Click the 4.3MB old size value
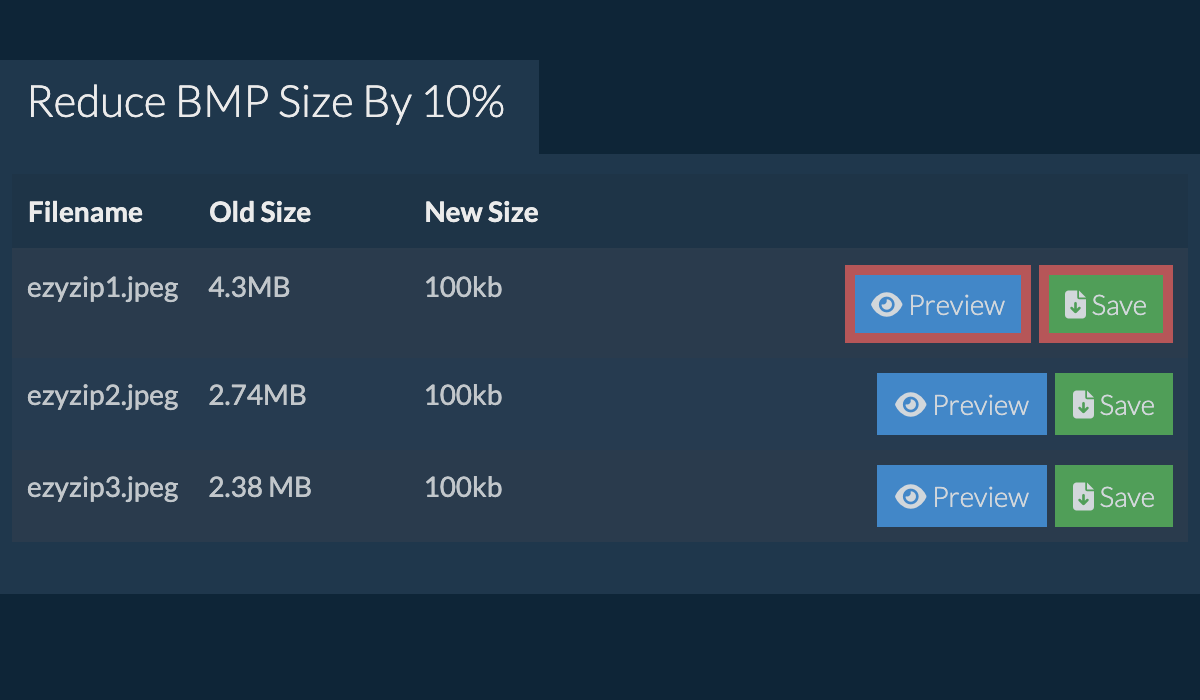 coord(249,289)
